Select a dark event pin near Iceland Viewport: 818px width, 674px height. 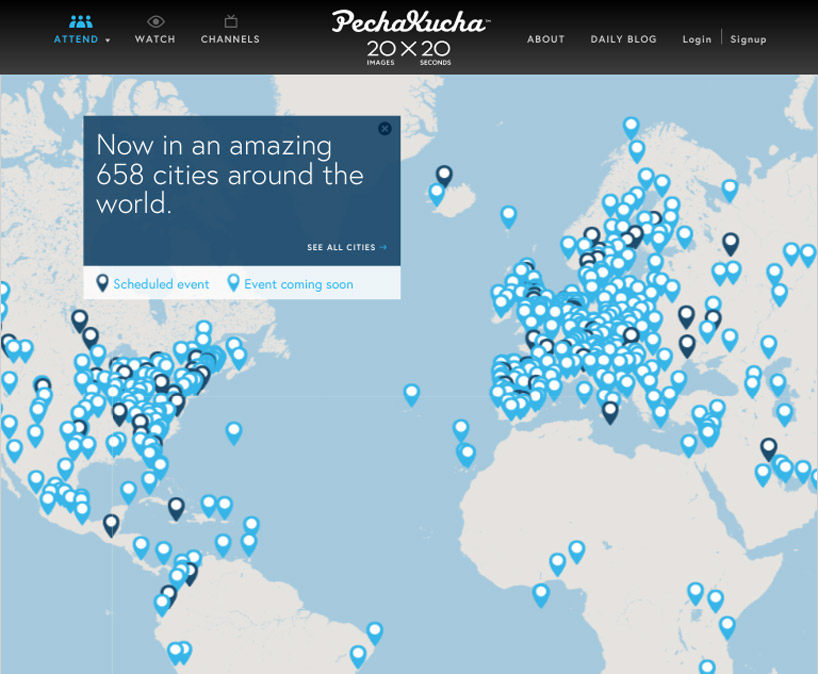(x=444, y=172)
